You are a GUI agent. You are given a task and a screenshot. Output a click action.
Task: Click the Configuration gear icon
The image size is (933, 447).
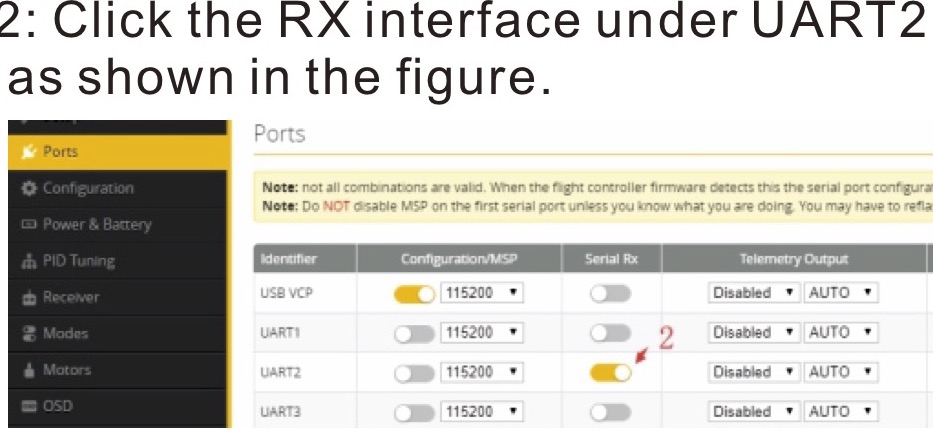point(29,188)
